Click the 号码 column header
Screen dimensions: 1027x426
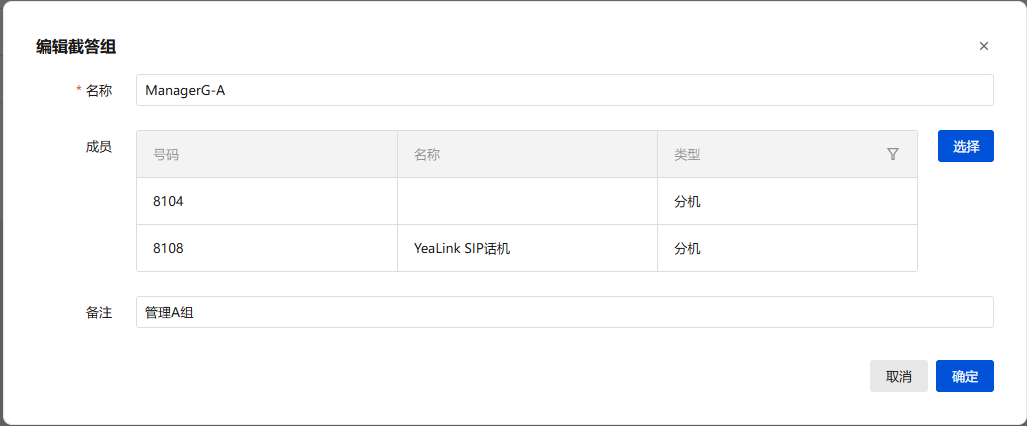[166, 155]
